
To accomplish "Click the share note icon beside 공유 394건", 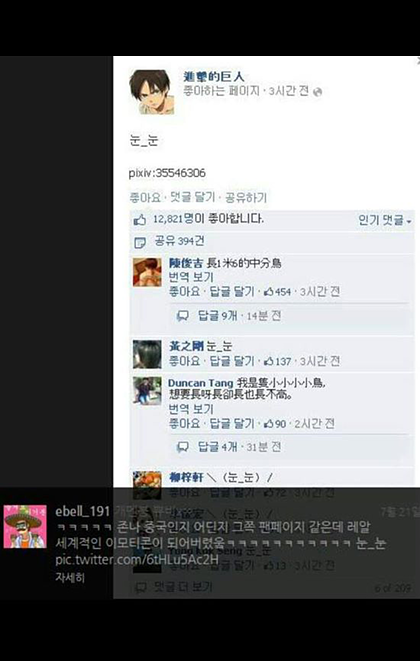I will pos(140,242).
